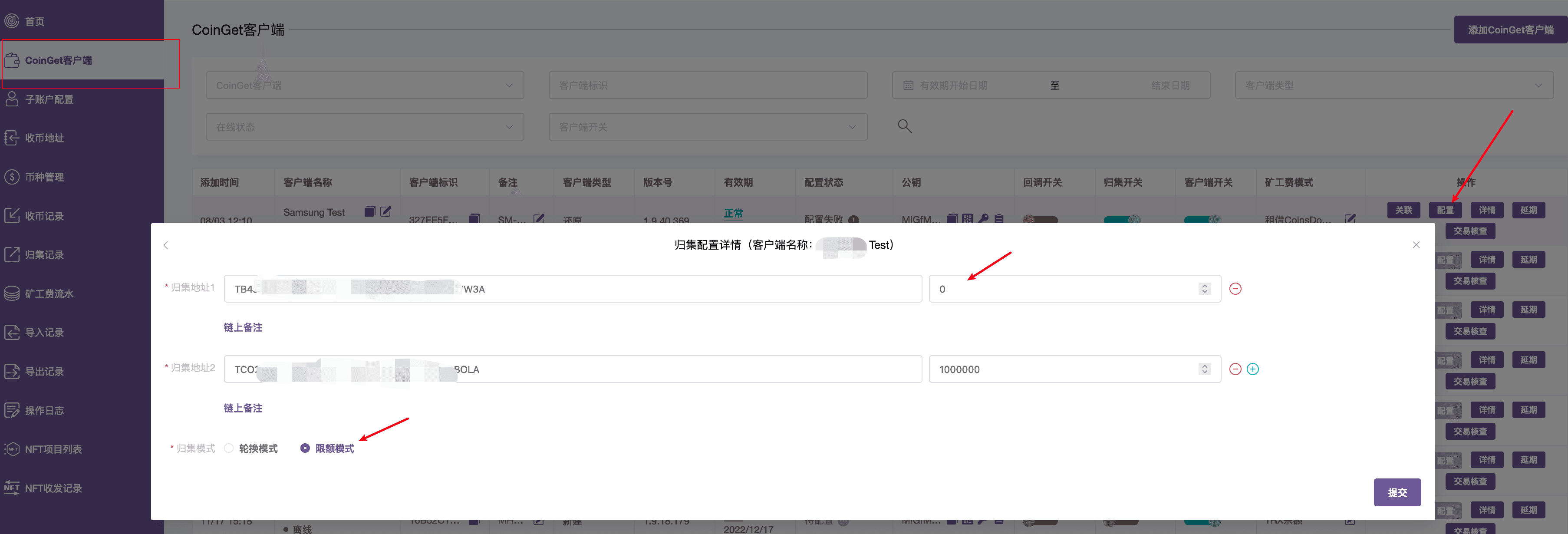Viewport: 1568px width, 534px height.
Task: Remove collection address 2 with minus icon
Action: (x=1235, y=369)
